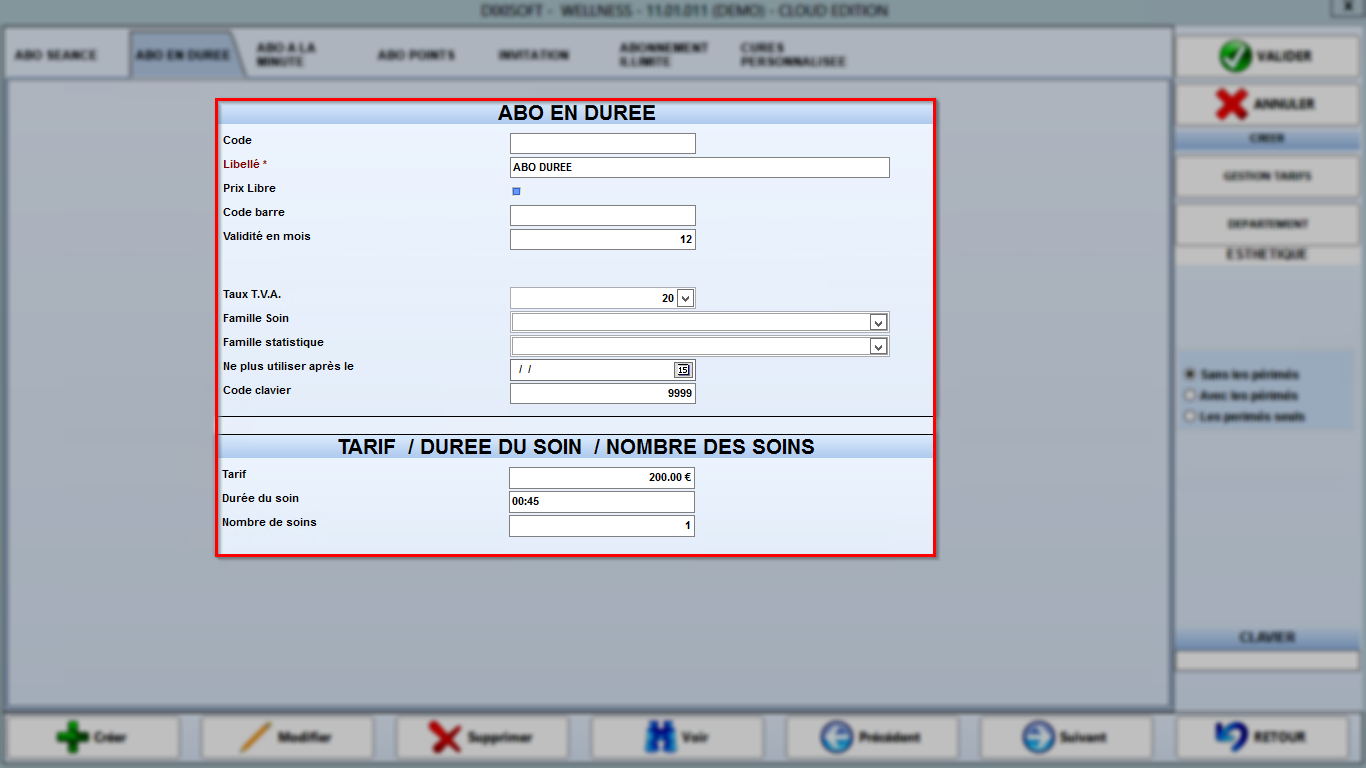
Task: Toggle the Prix Libre checkbox
Action: tap(517, 191)
